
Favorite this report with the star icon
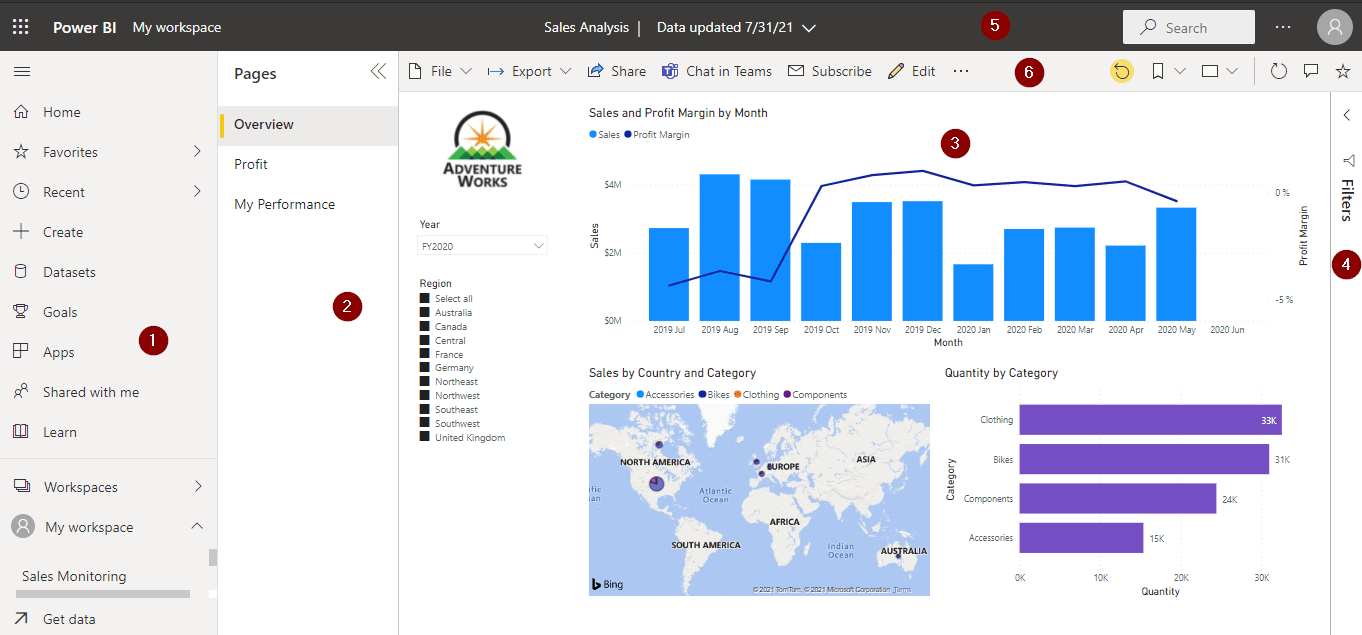point(1343,71)
